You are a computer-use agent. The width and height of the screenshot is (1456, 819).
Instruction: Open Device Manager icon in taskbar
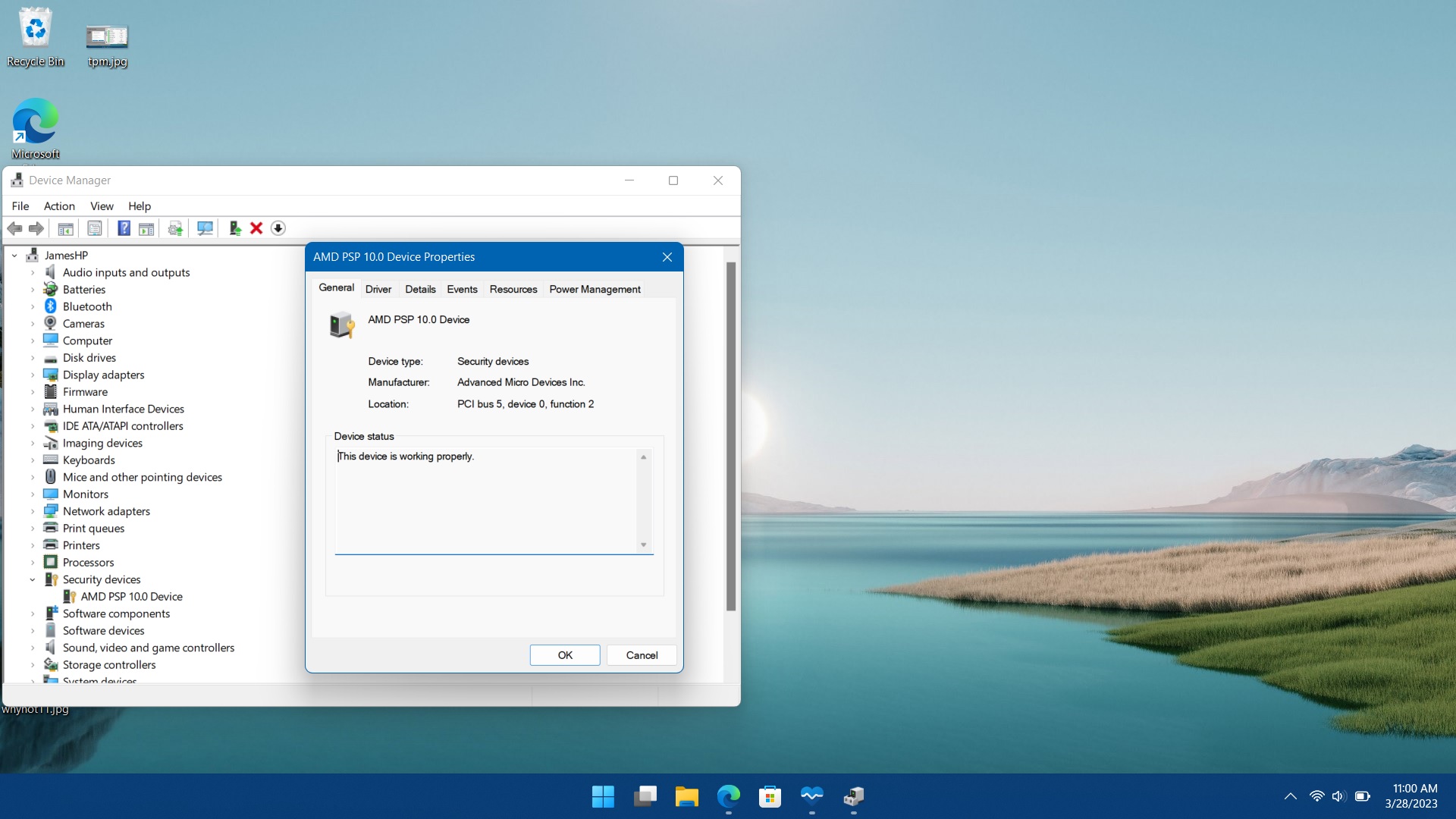click(854, 796)
